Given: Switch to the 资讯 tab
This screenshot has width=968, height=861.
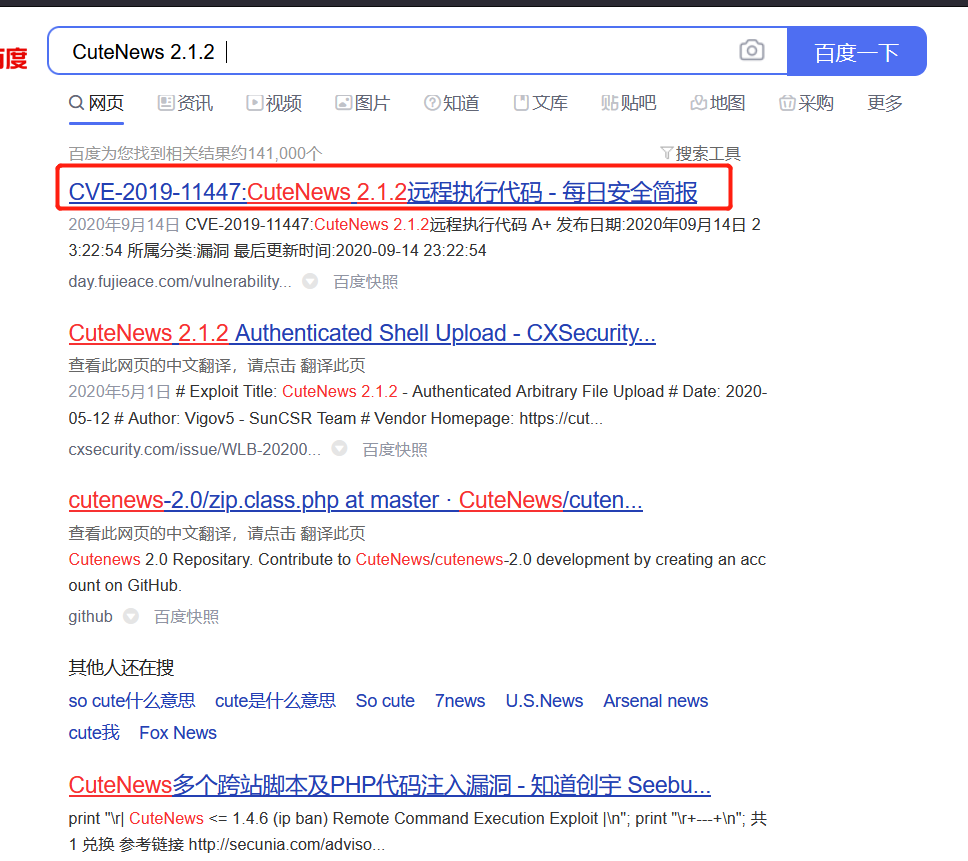Looking at the screenshot, I should click(185, 103).
